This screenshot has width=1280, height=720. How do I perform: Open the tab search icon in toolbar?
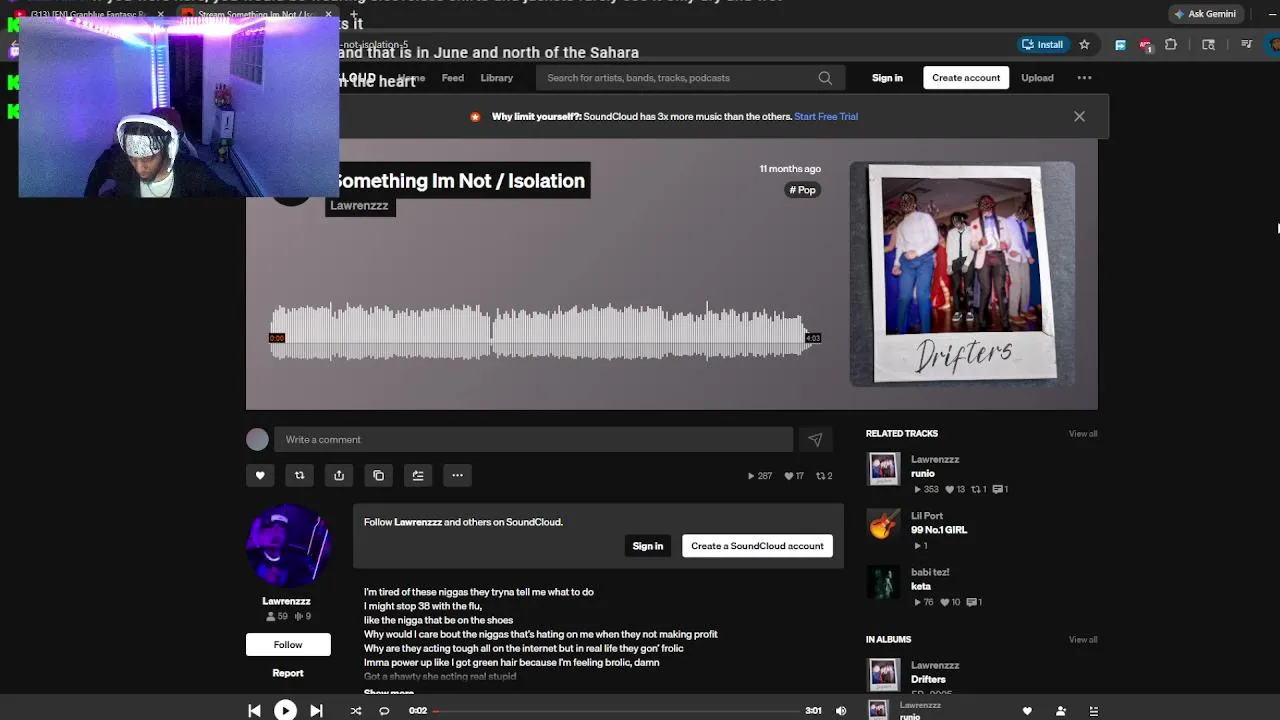1208,44
